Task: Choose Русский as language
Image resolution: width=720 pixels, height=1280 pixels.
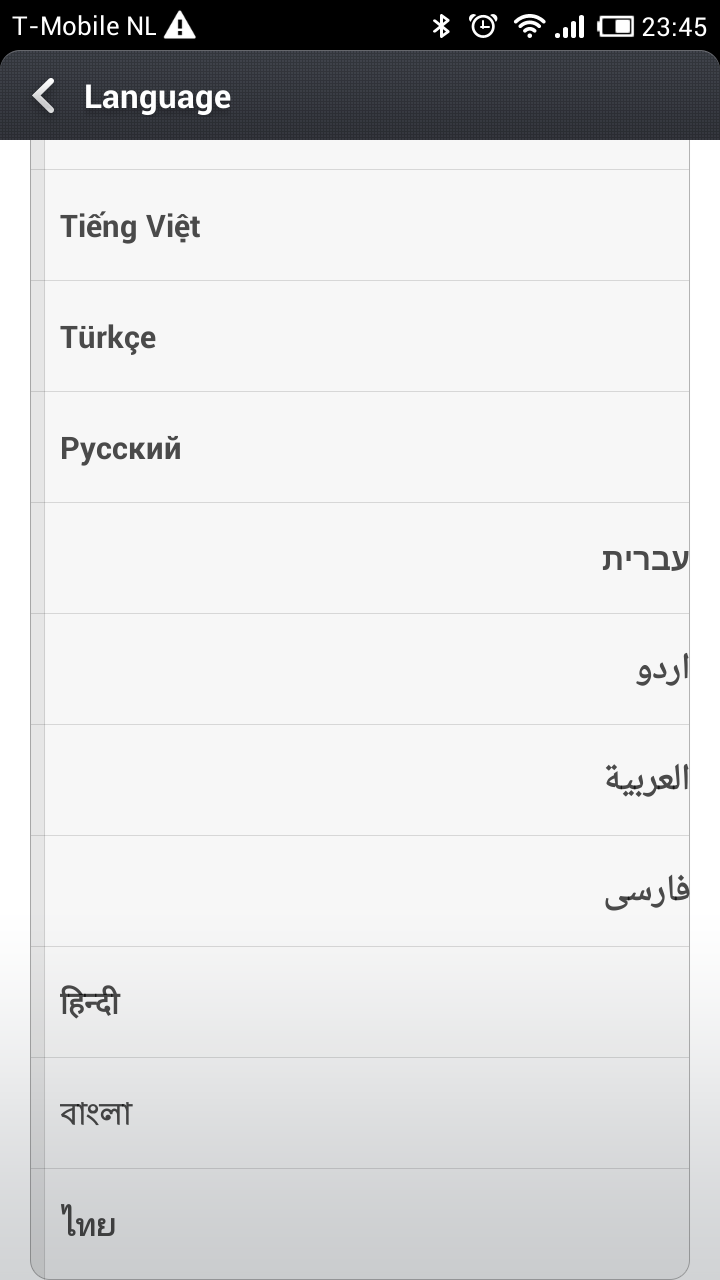Action: [121, 448]
